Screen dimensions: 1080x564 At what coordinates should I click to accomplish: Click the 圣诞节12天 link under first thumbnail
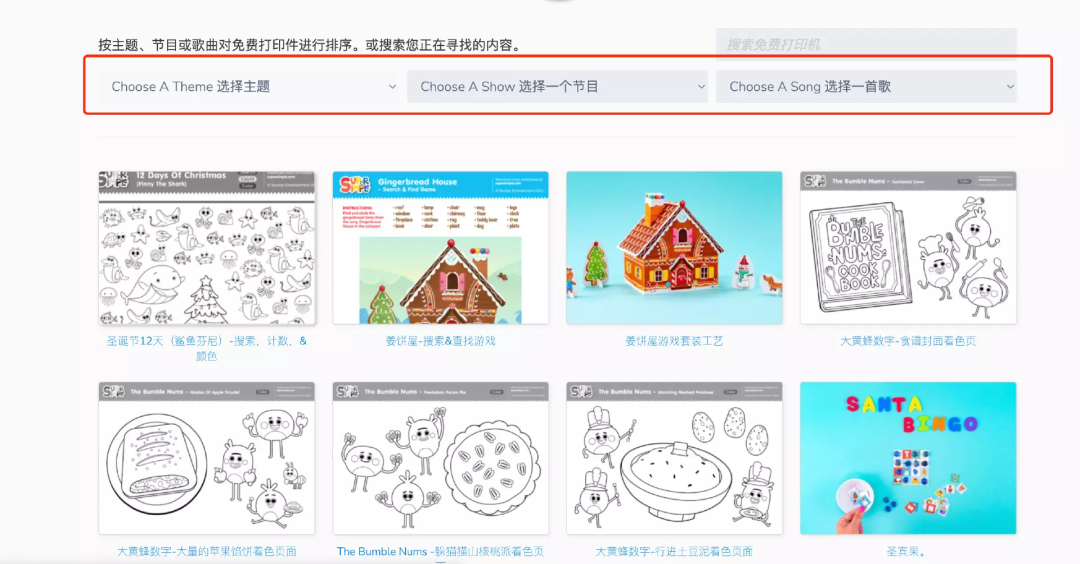207,348
